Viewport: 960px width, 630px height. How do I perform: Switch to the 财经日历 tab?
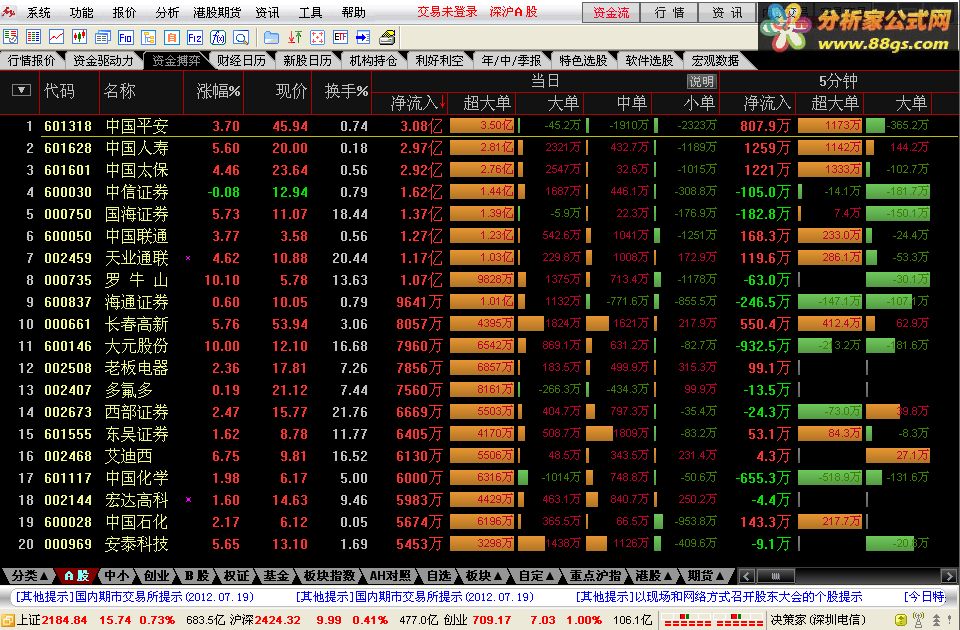point(241,60)
